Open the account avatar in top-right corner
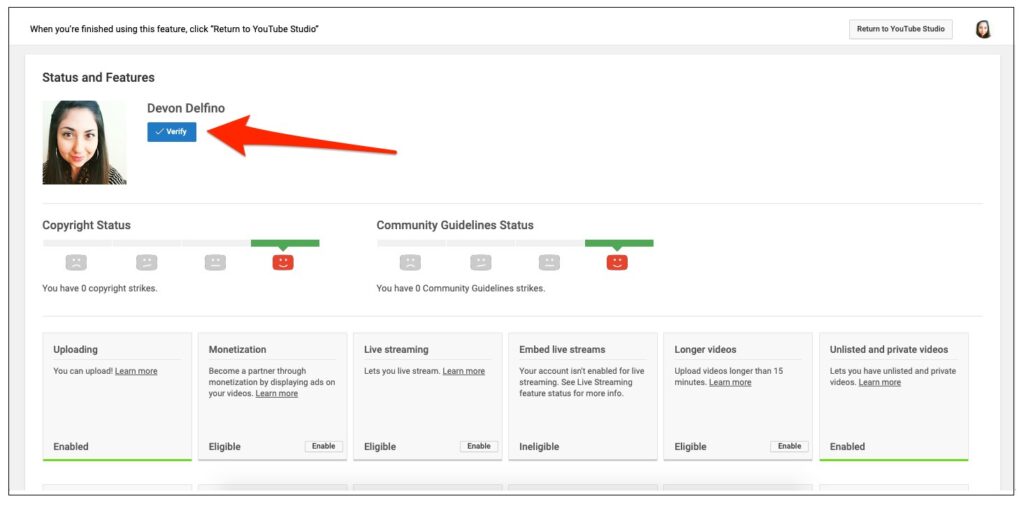Image resolution: width=1024 pixels, height=508 pixels. (983, 29)
